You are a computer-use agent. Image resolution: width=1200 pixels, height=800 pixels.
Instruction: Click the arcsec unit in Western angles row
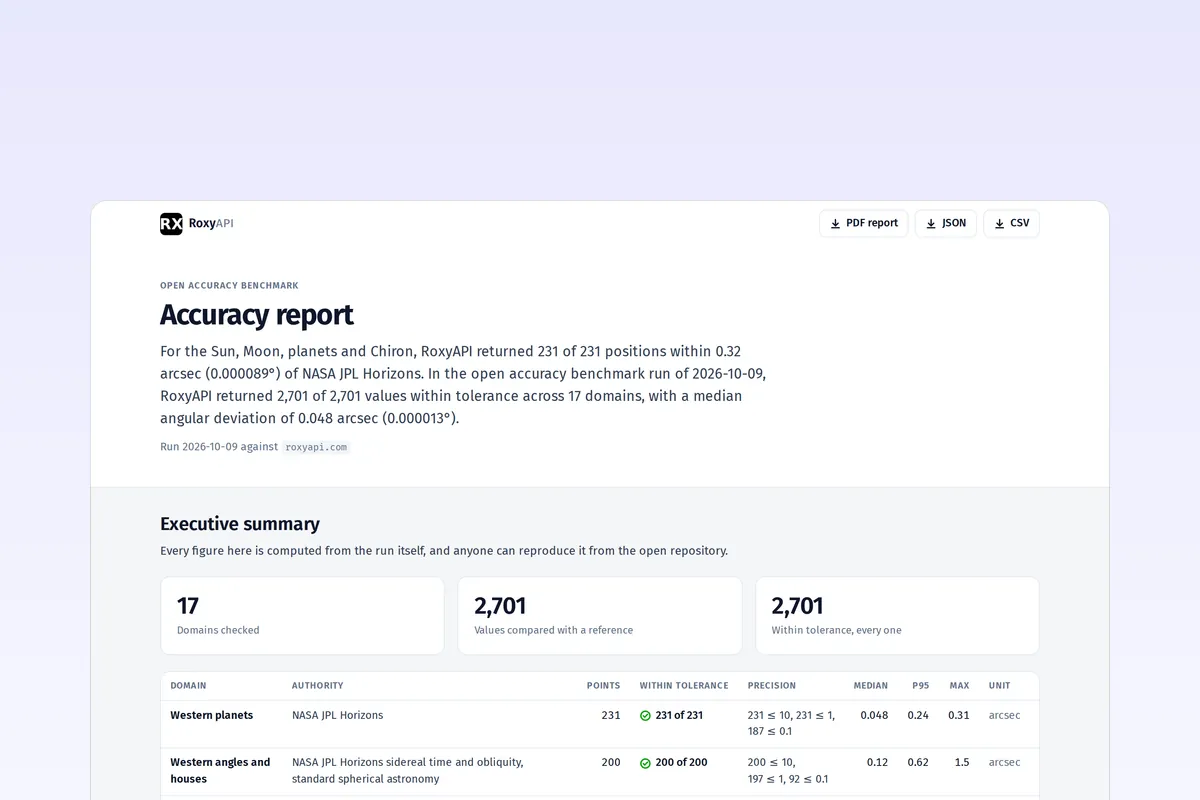(1005, 763)
